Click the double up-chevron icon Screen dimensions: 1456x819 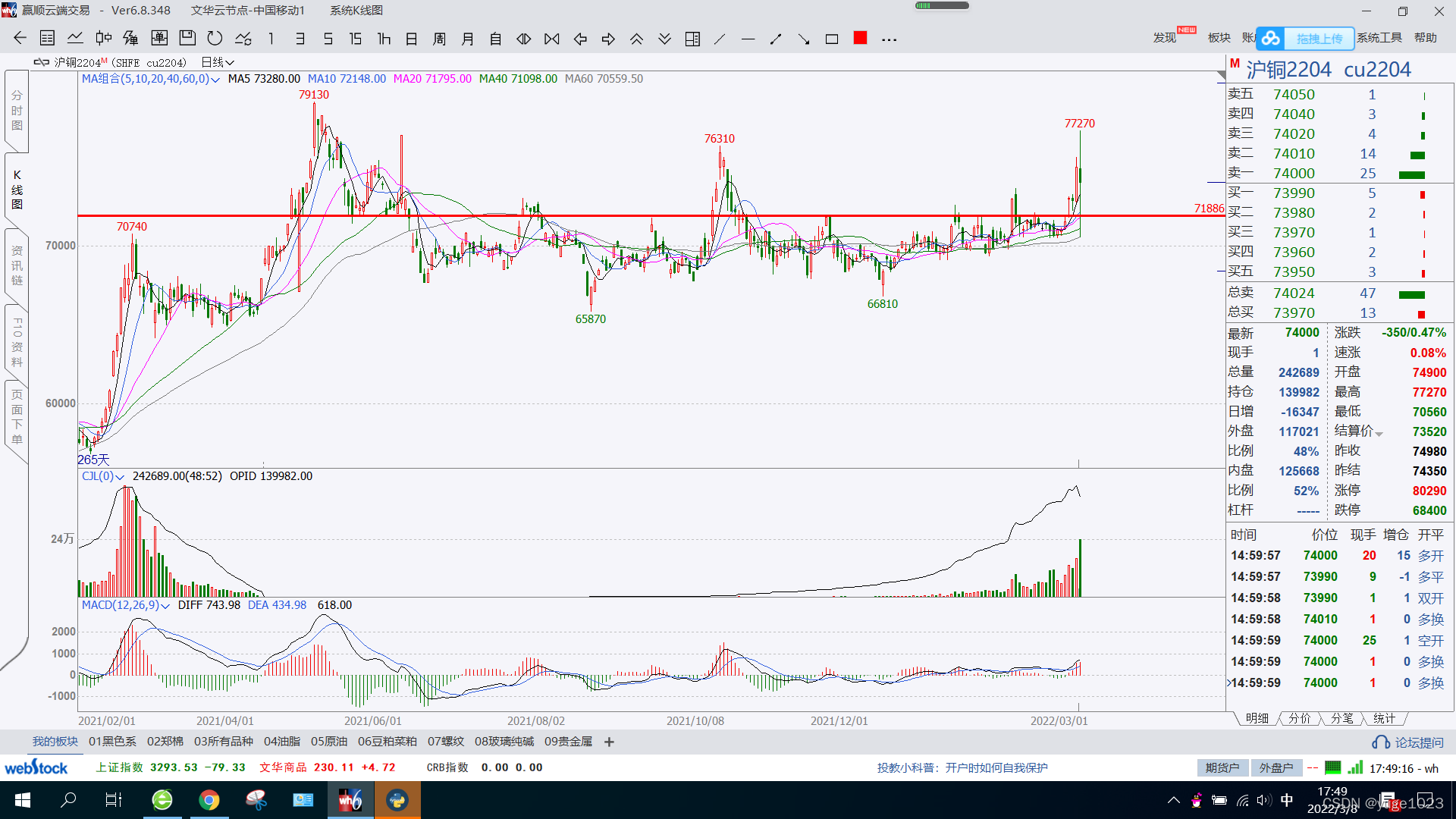[636, 39]
